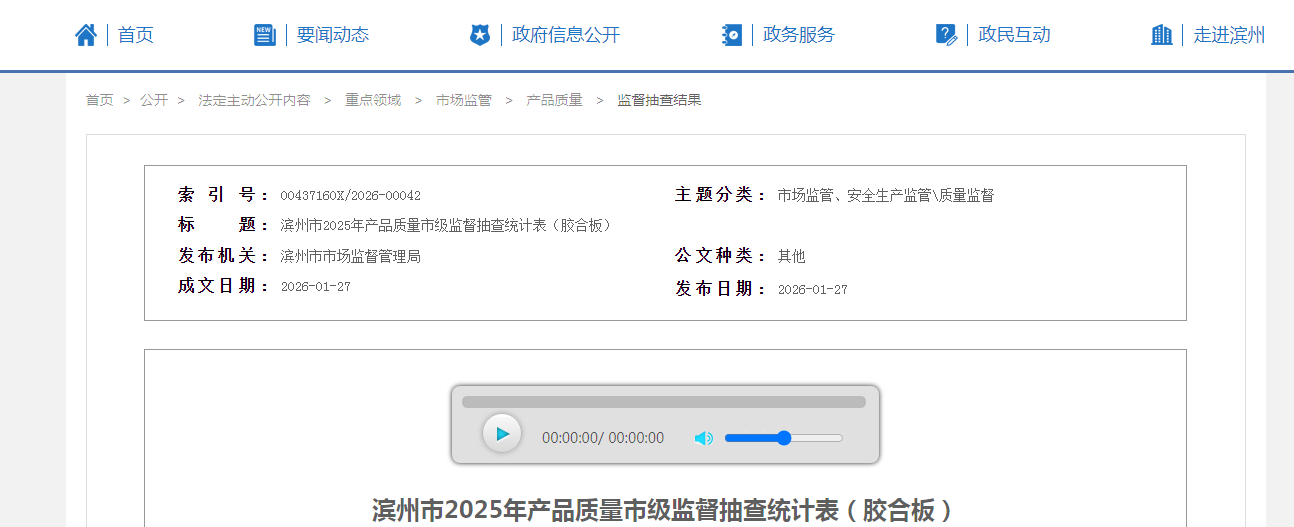Open the 政民互动 menu item
1294x527 pixels.
[1014, 35]
